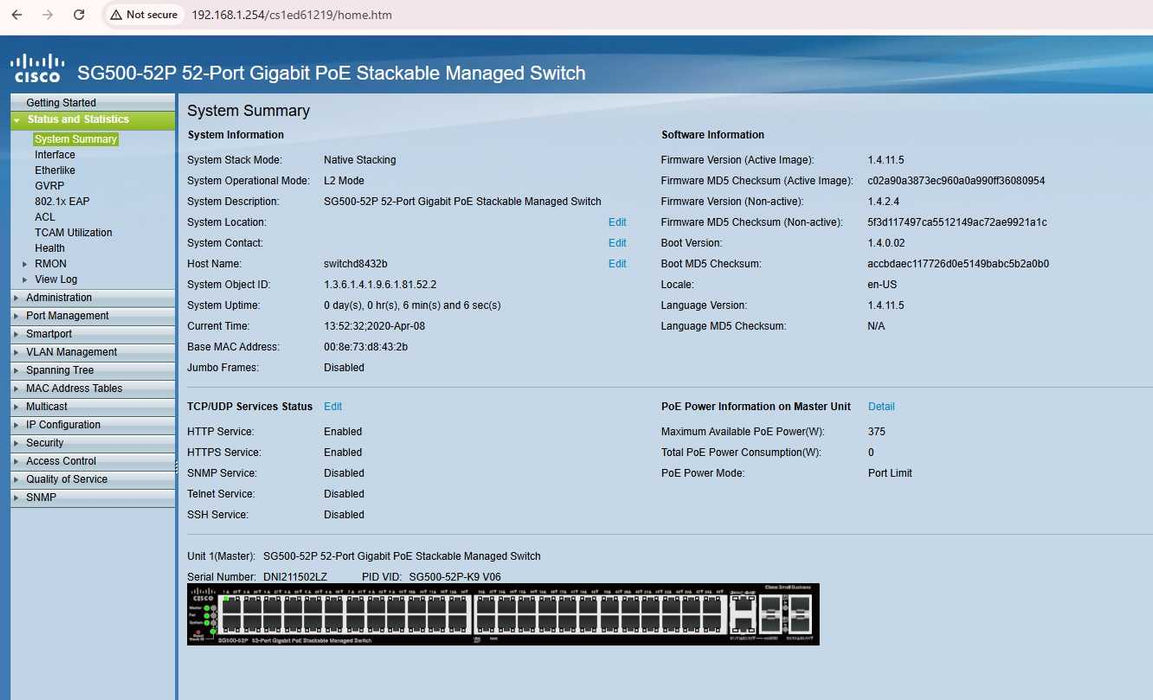Click the browser forward arrow
The width and height of the screenshot is (1153, 700).
click(x=48, y=15)
